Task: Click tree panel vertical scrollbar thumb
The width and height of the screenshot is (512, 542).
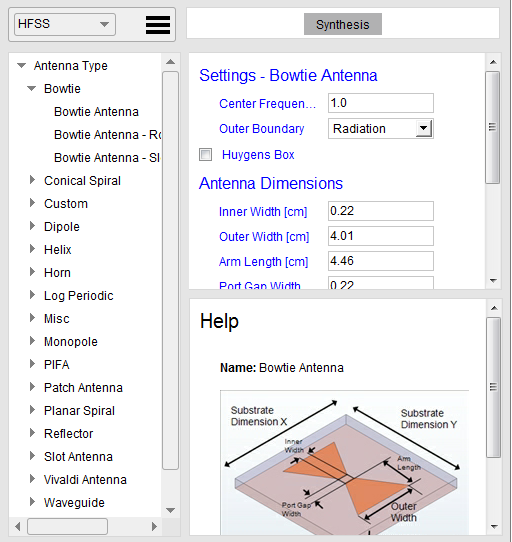Action: coord(170,270)
